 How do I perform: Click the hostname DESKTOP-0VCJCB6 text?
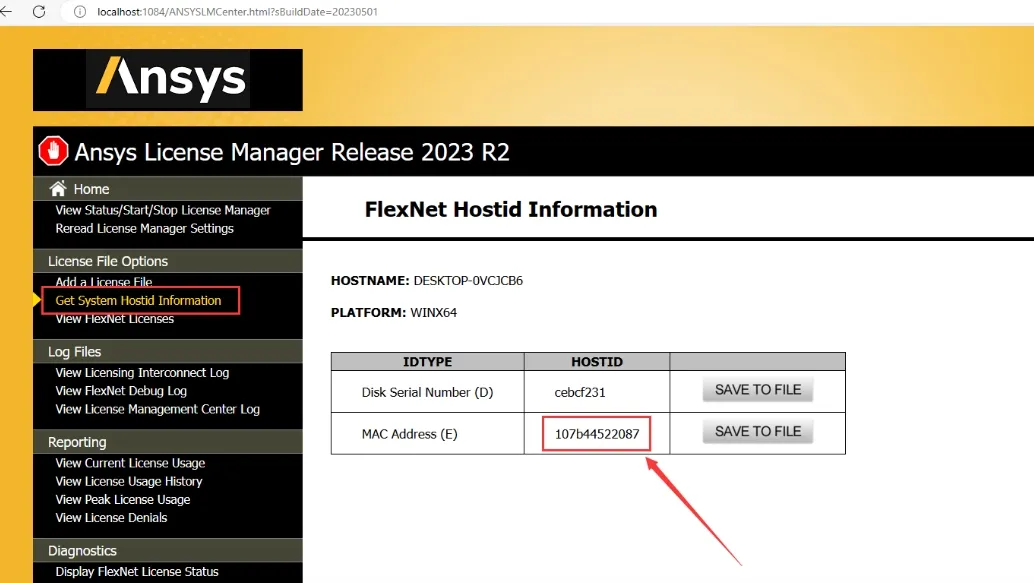pos(468,280)
